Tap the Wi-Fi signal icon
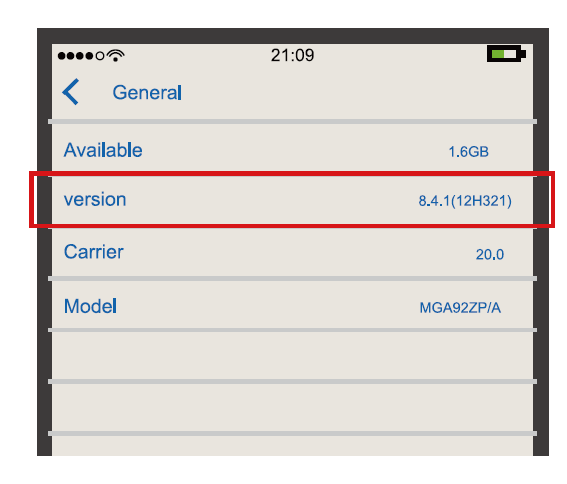The image size is (567, 484). click(x=116, y=55)
